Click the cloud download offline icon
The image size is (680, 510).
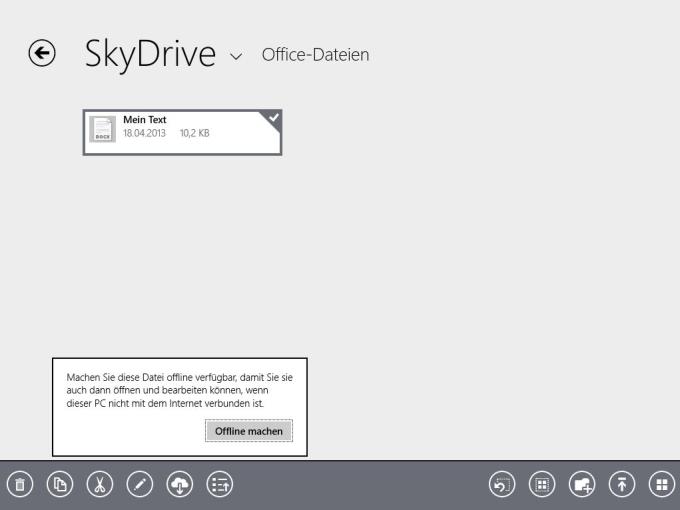180,484
